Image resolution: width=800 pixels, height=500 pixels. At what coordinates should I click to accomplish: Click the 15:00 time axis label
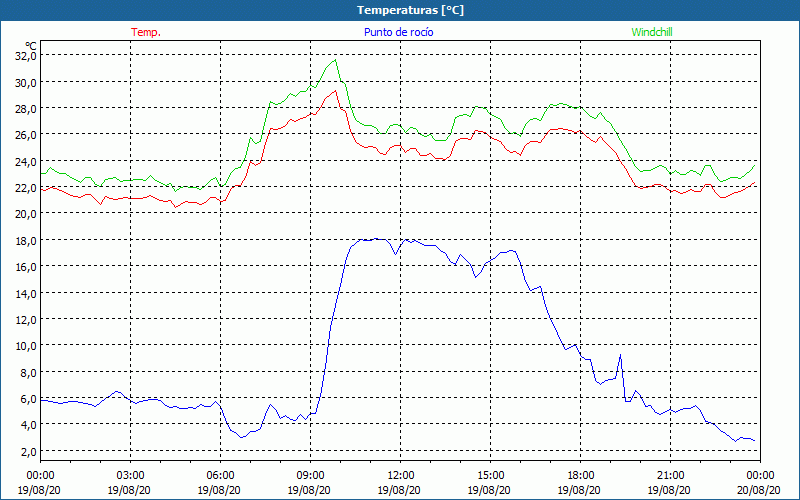(x=490, y=476)
